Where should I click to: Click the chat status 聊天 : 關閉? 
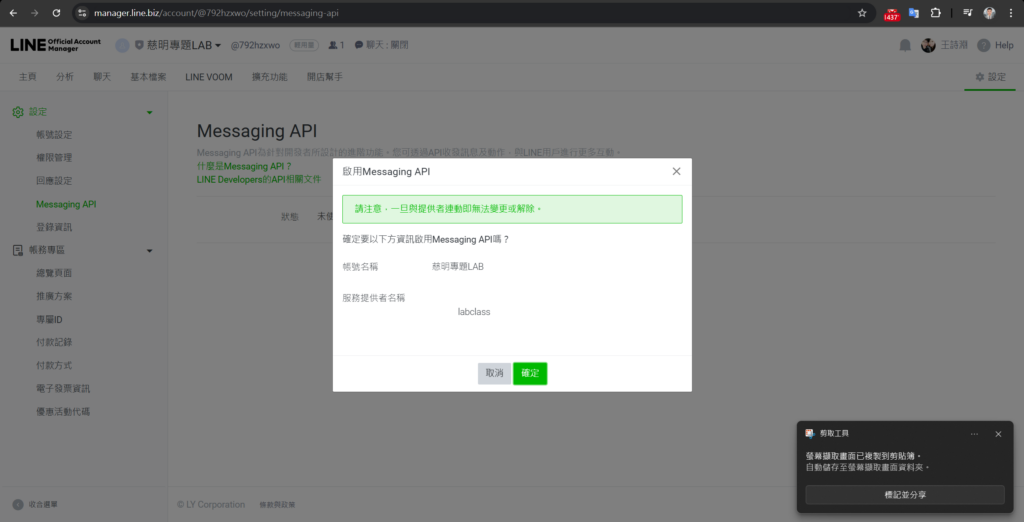[x=382, y=45]
